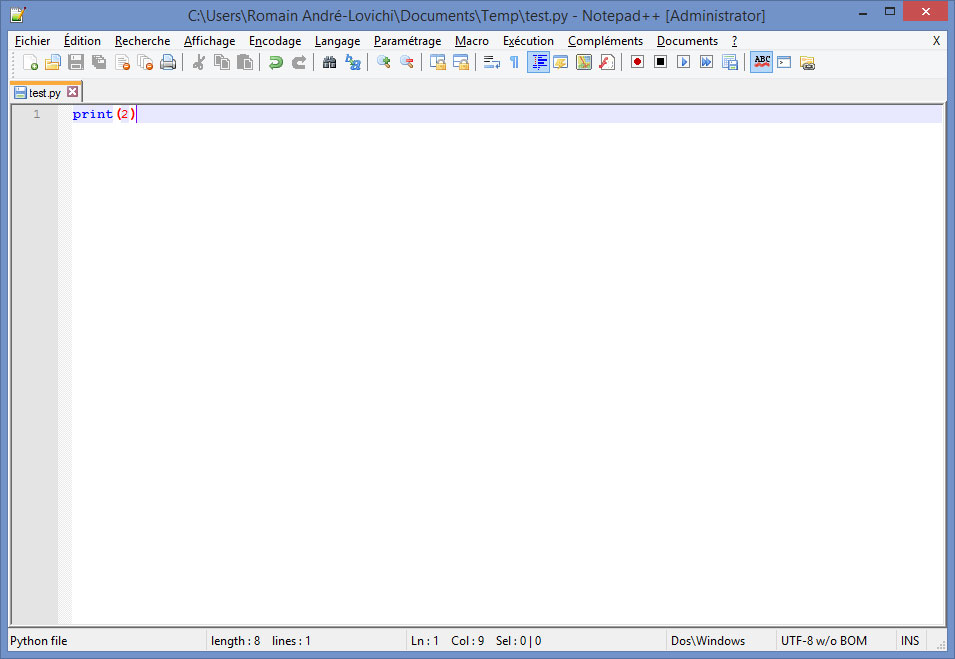Toggle the Document Map panel

(583, 62)
